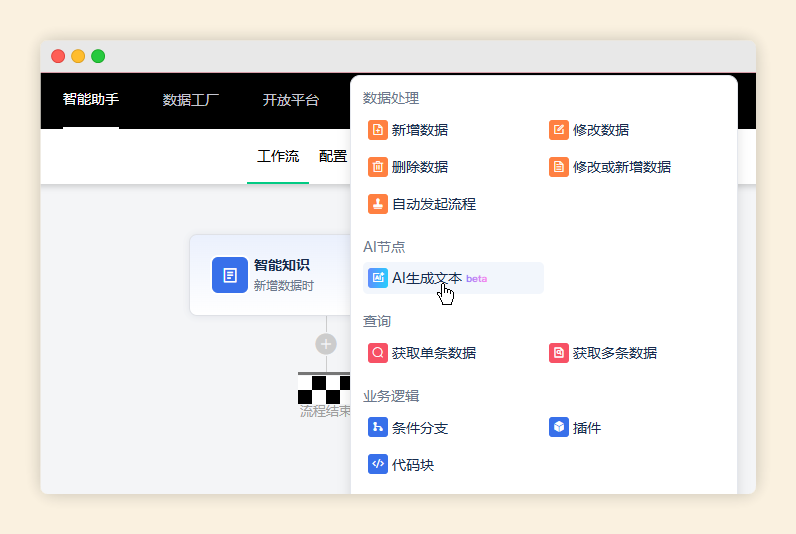Click the 新增数据 orange icon
The image size is (796, 534).
click(x=377, y=130)
